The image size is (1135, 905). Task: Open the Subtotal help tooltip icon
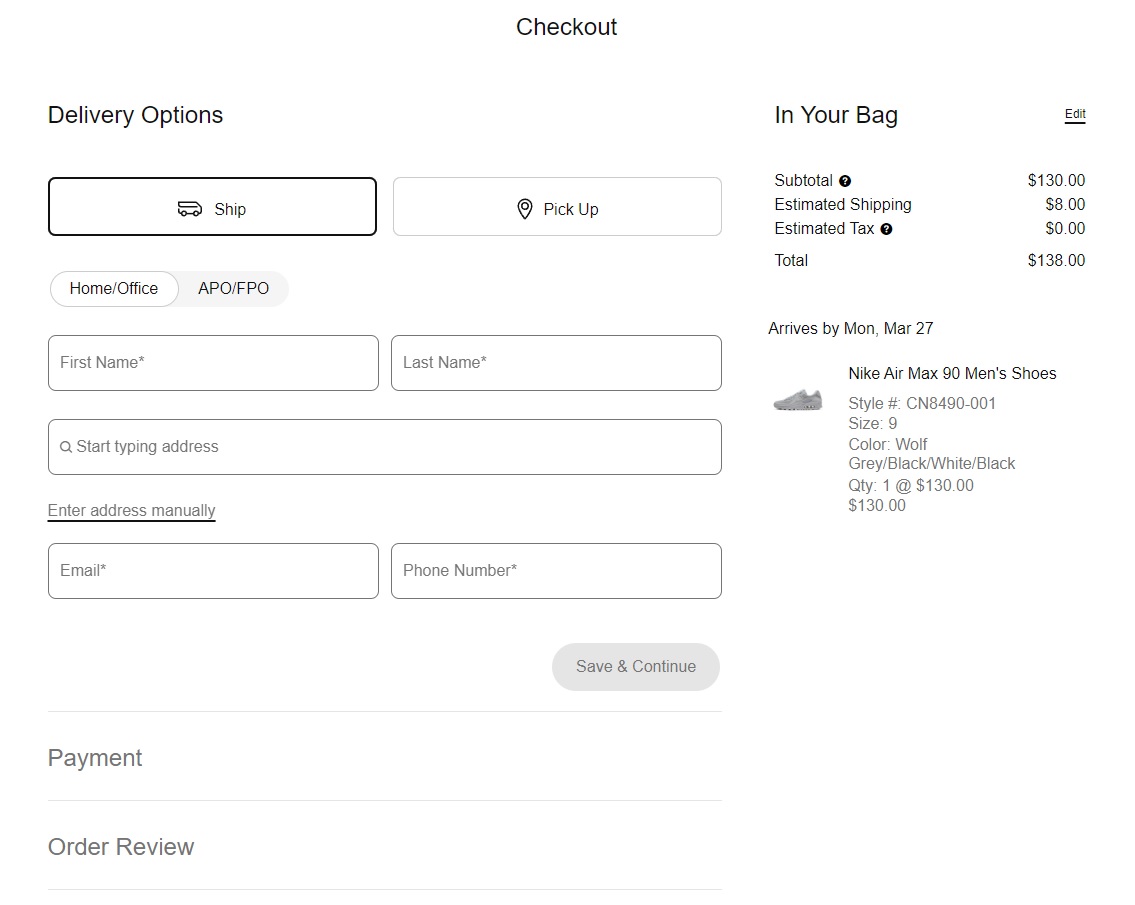pyautogui.click(x=845, y=181)
